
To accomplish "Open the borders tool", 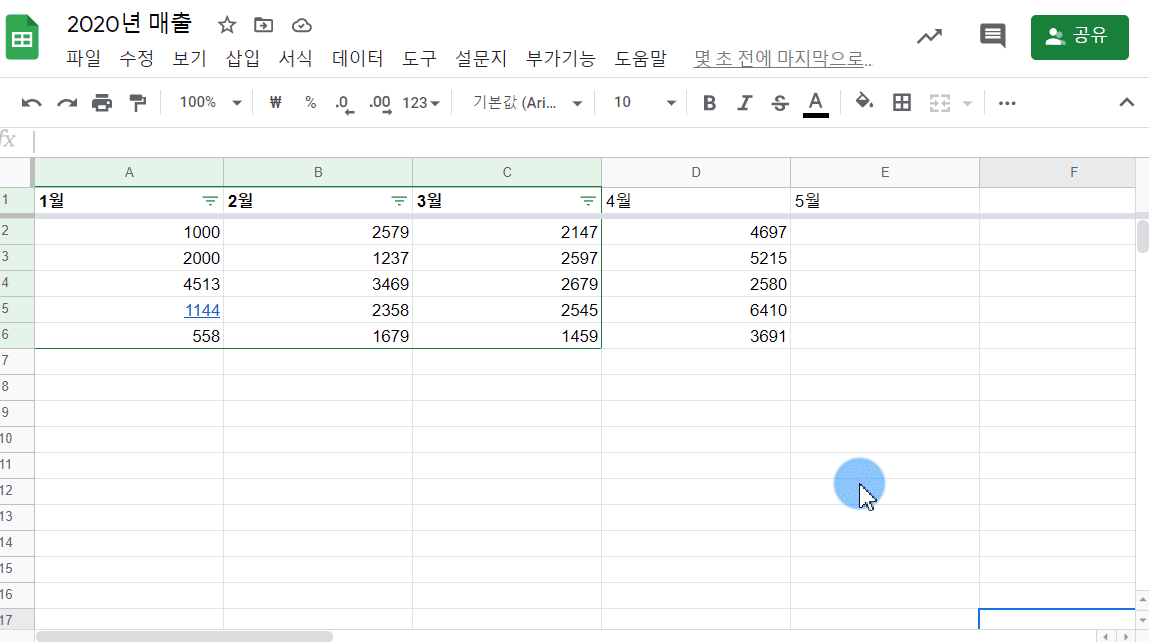I will tap(902, 103).
